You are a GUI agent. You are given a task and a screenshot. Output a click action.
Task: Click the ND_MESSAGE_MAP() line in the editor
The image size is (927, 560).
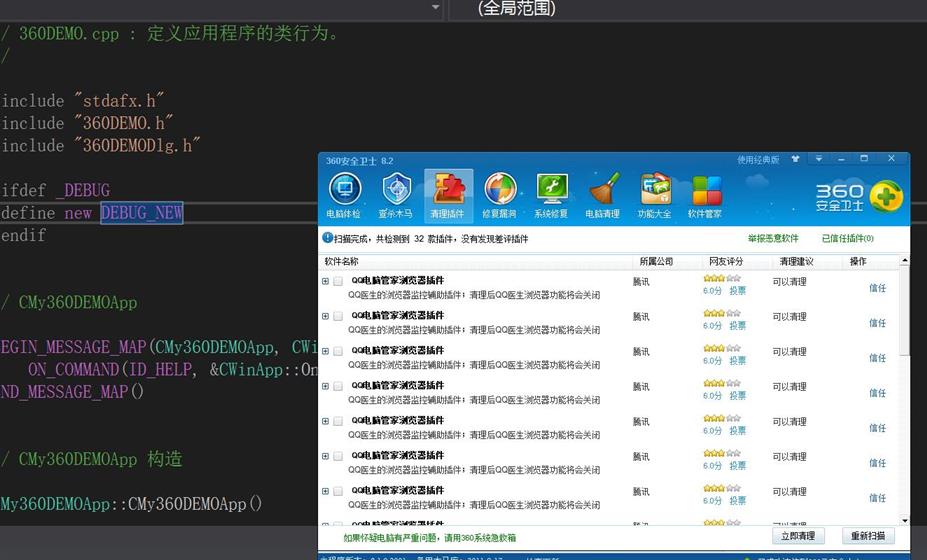[72, 391]
